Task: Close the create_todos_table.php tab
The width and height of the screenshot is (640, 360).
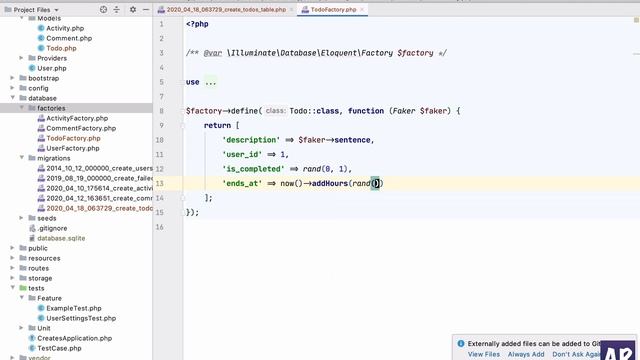Action: [x=291, y=9]
